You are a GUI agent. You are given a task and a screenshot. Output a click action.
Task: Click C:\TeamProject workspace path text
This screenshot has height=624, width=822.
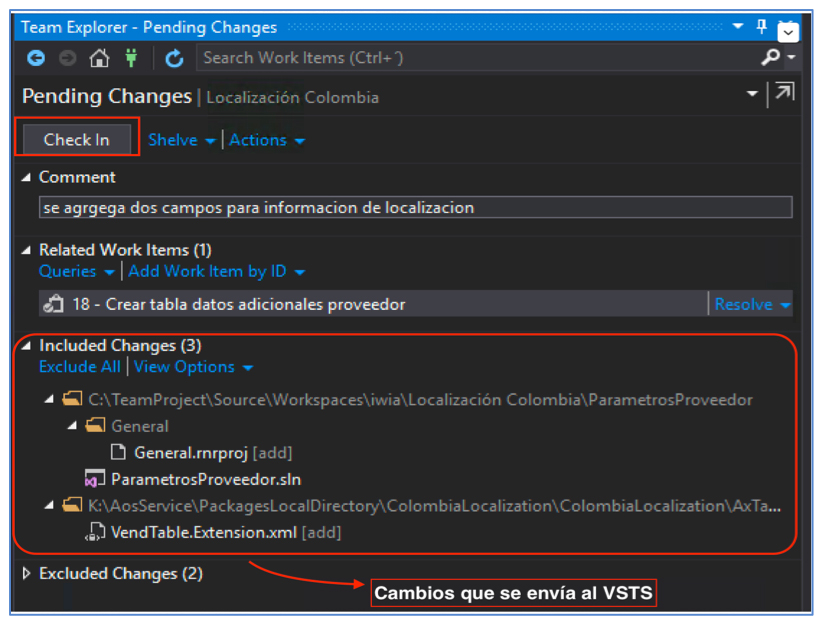coord(420,400)
